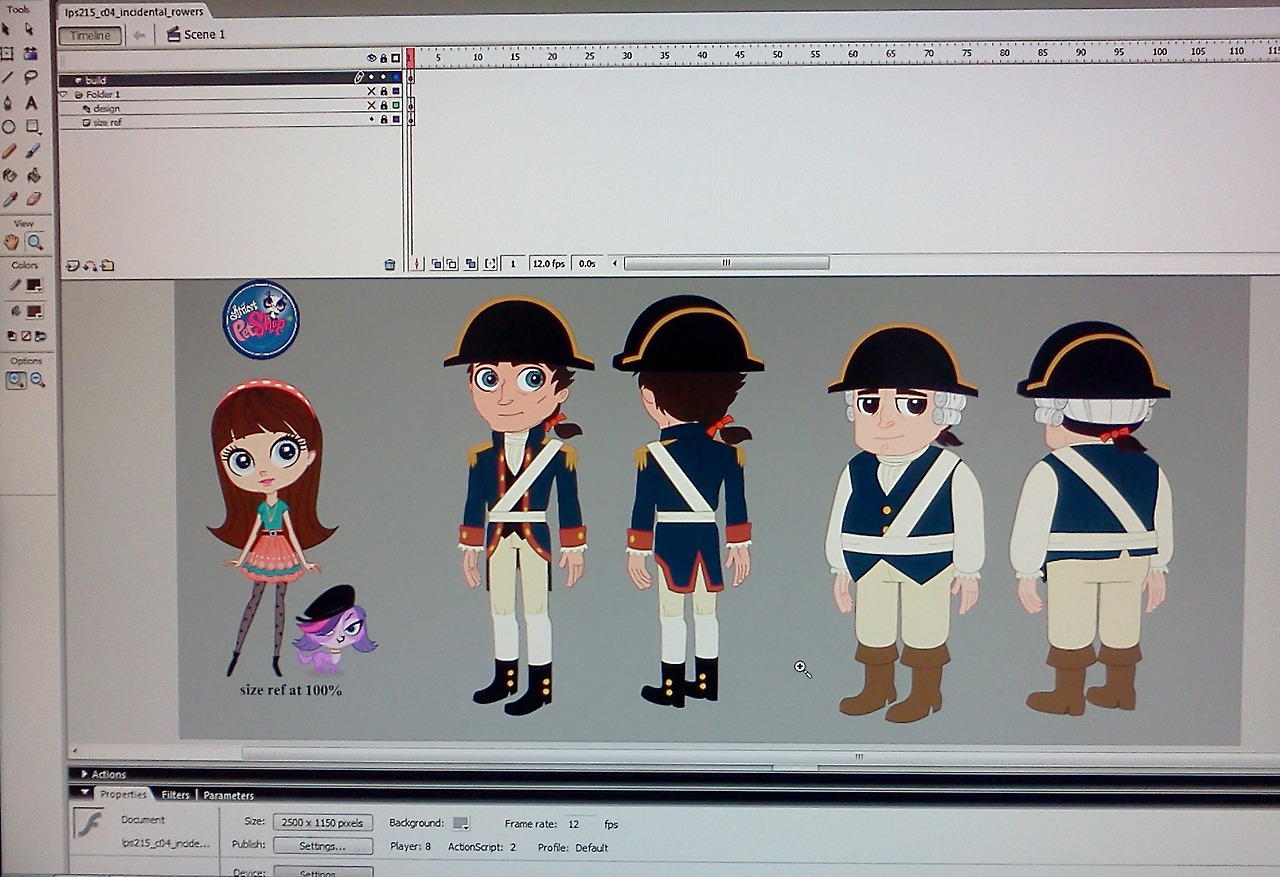Select the Zoom magnifier tool
The image size is (1280, 877).
point(35,242)
